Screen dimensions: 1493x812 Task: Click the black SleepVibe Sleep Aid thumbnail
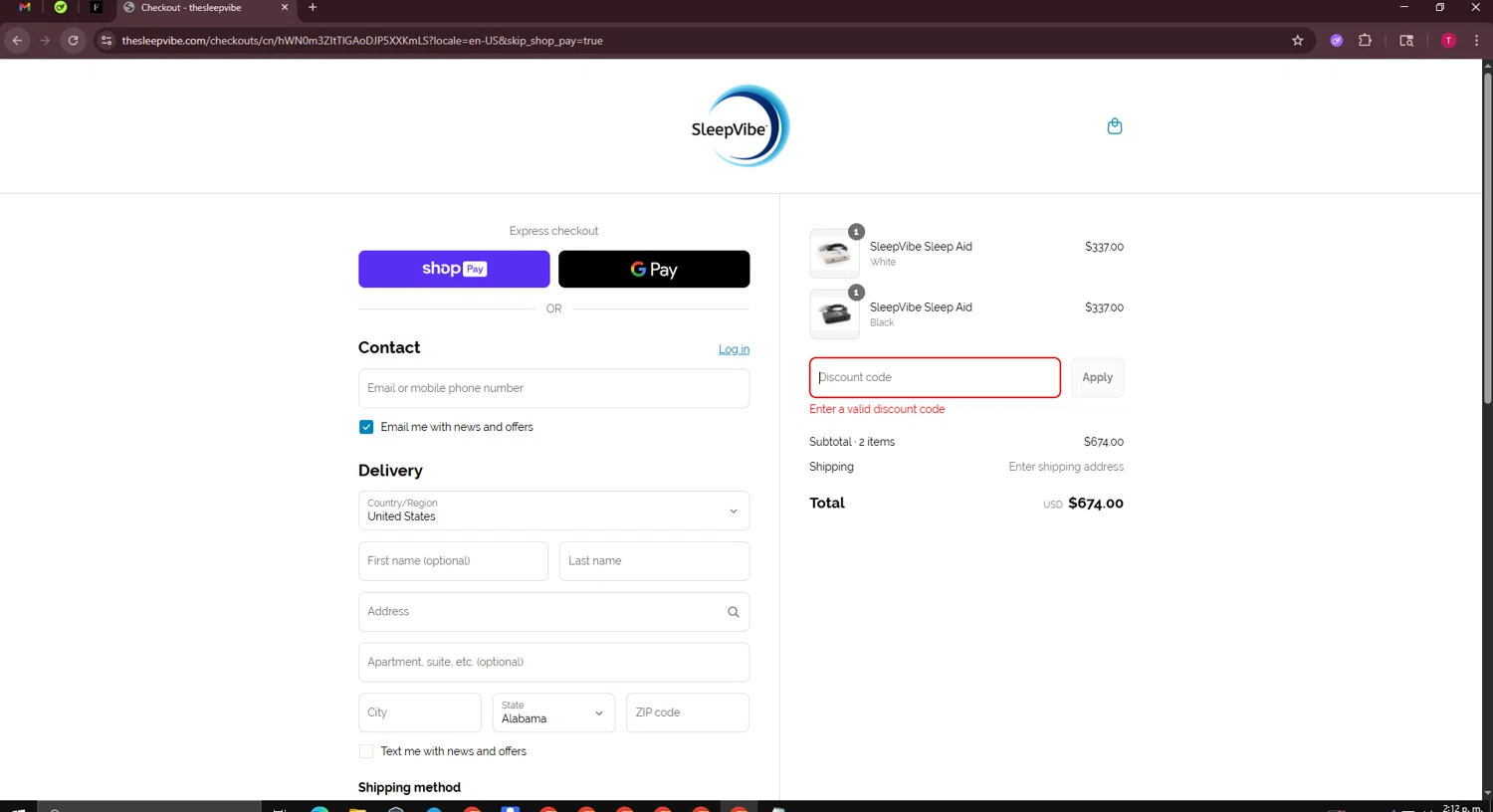(x=835, y=314)
